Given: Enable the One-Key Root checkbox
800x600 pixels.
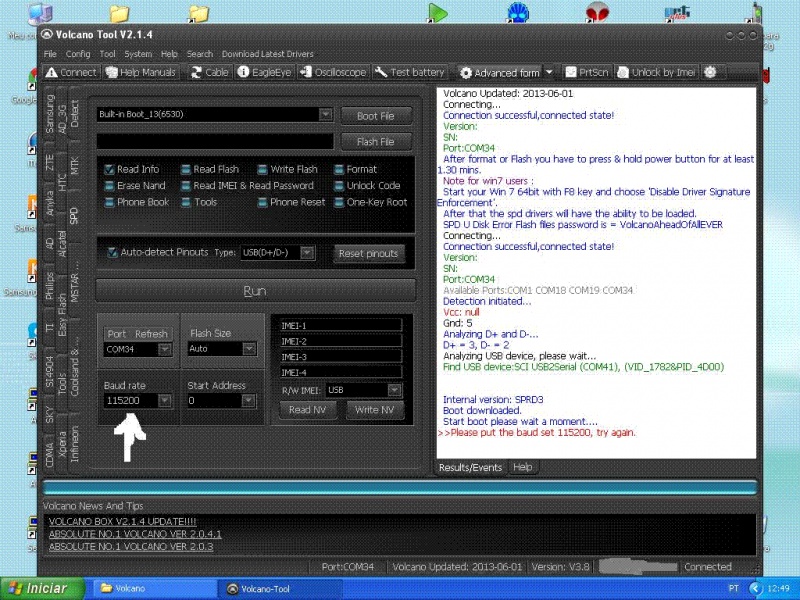Looking at the screenshot, I should (339, 203).
